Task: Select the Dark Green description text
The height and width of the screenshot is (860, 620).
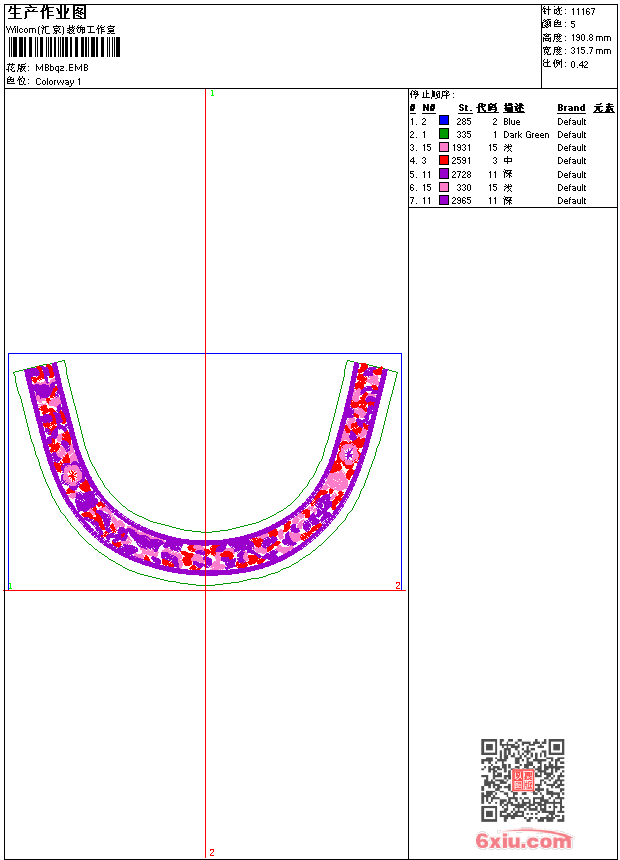Action: [526, 135]
